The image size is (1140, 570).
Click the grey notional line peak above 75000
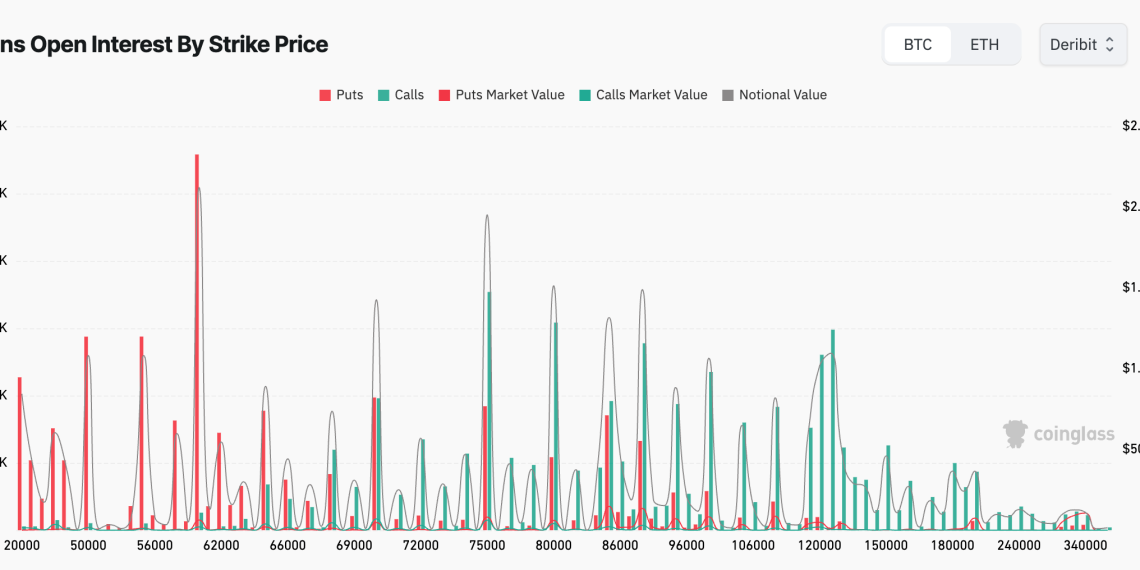pos(487,216)
